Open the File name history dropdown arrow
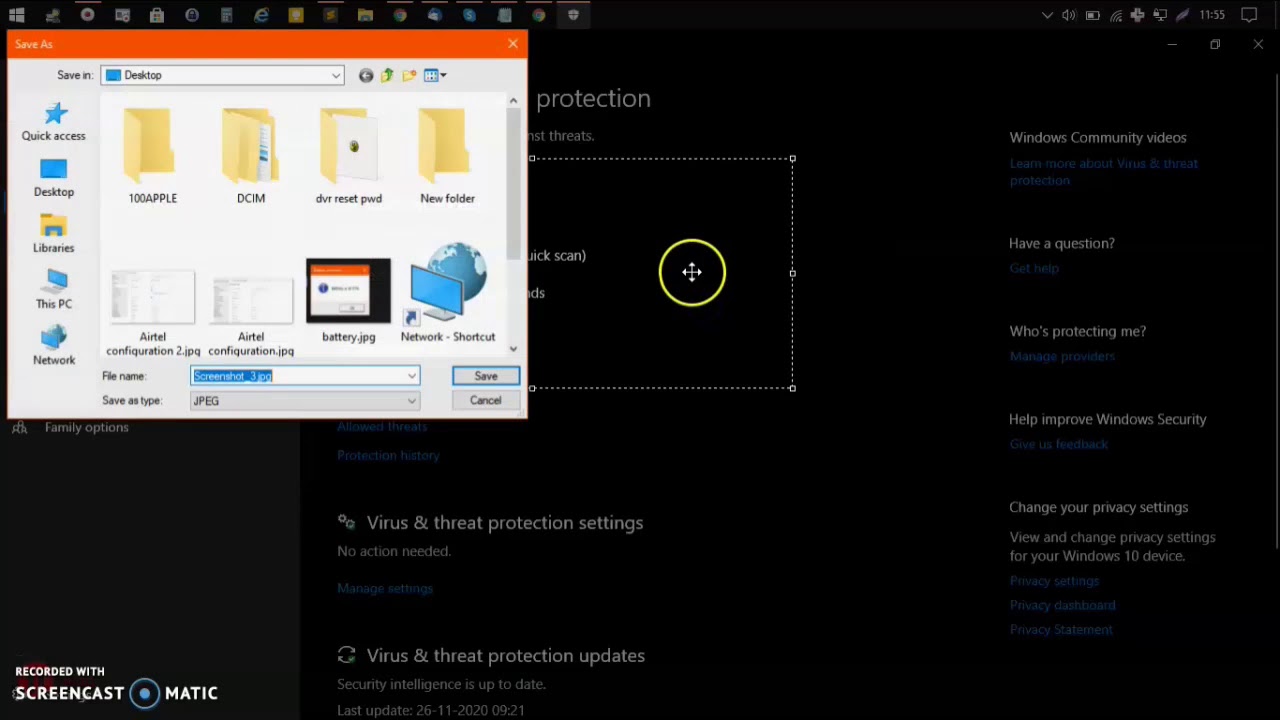 pyautogui.click(x=411, y=376)
